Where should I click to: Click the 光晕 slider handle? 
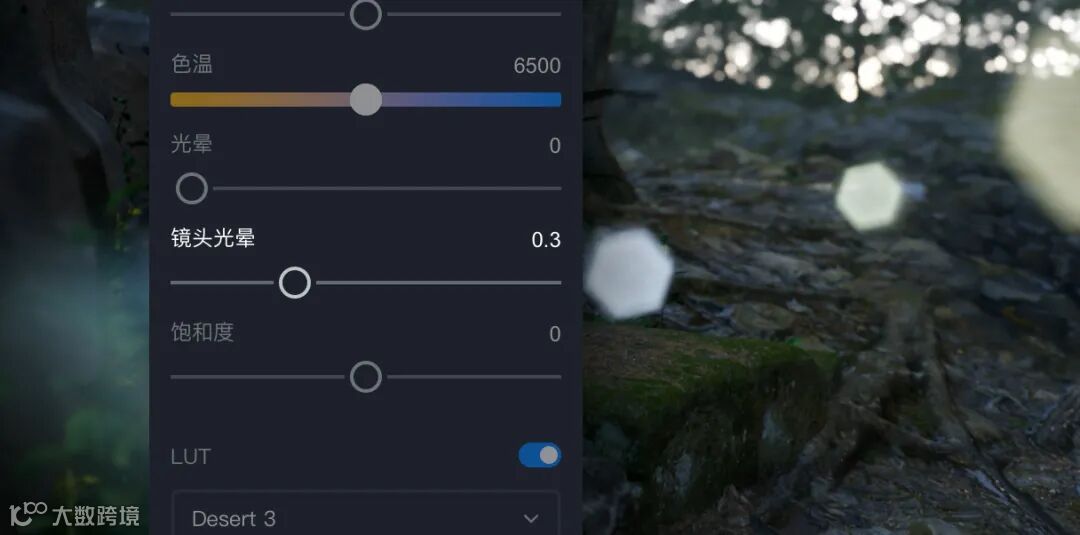click(x=191, y=188)
